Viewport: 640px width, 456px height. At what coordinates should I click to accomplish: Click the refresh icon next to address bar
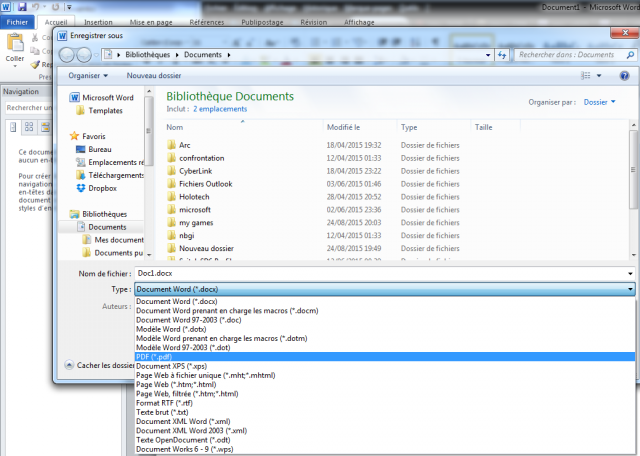pyautogui.click(x=502, y=55)
